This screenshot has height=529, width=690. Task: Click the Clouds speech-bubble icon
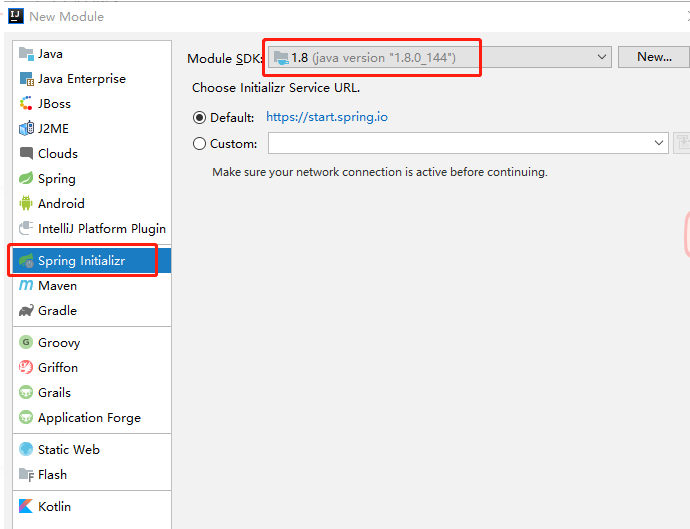click(26, 154)
